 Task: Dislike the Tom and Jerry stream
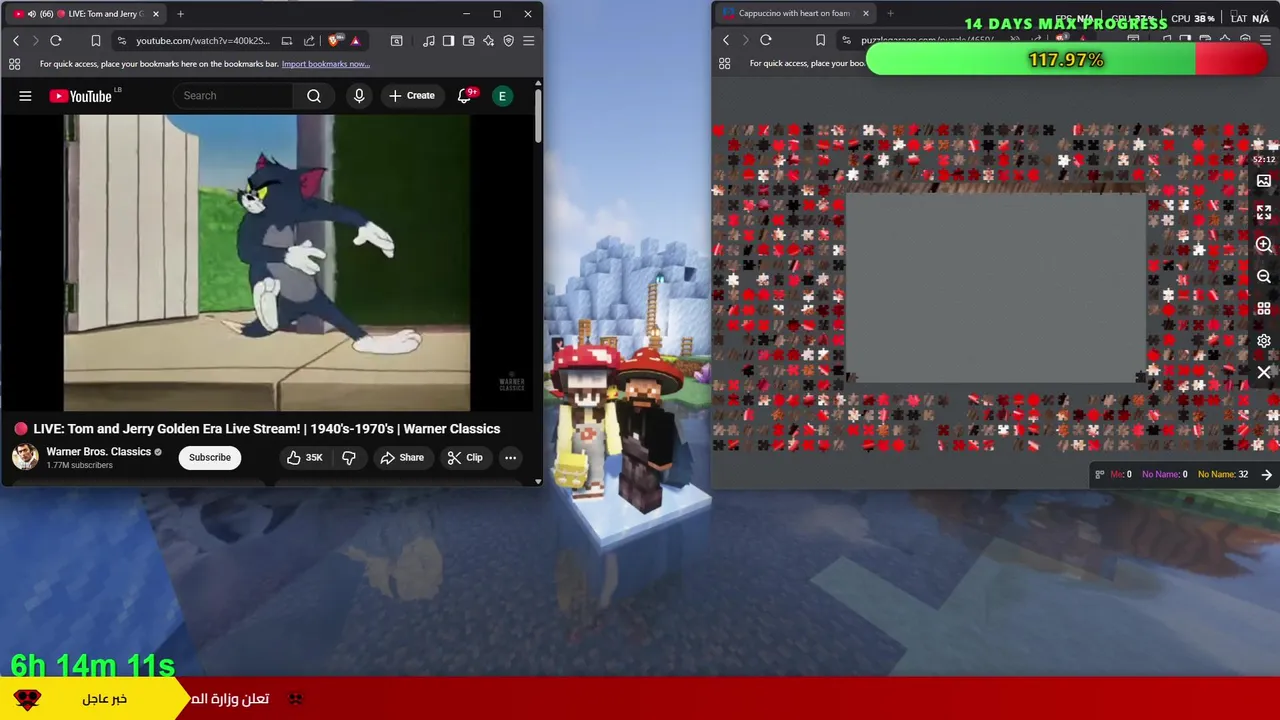coord(349,458)
